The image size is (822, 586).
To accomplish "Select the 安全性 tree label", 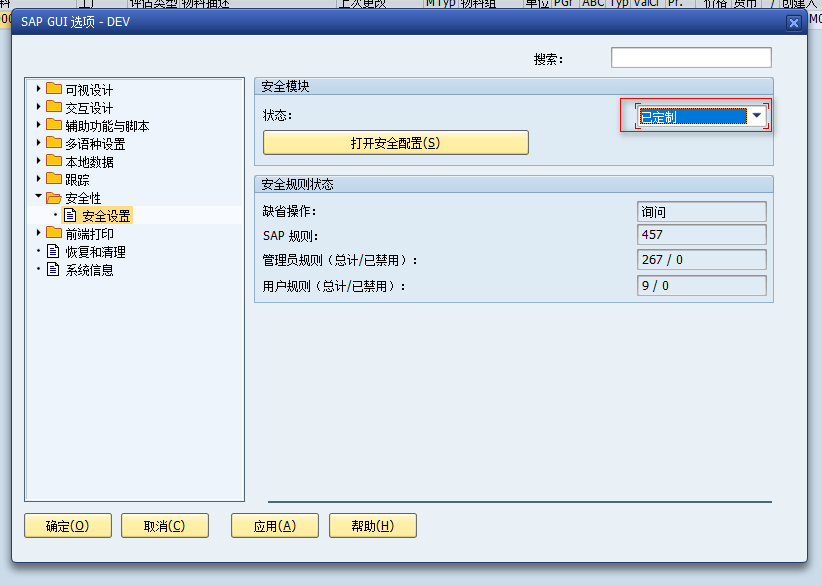I will click(x=83, y=198).
